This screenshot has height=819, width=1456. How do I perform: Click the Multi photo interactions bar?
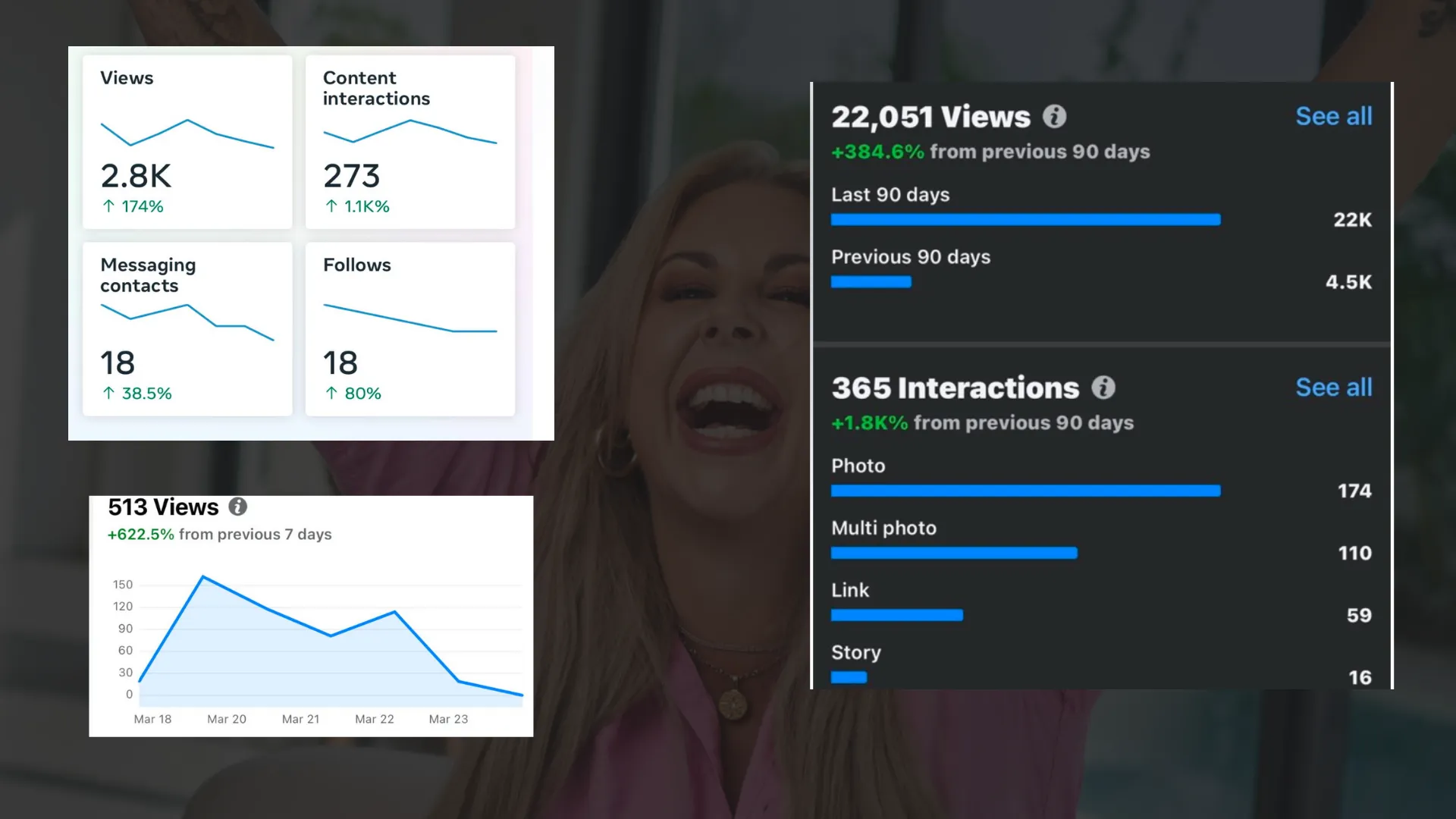coord(954,553)
